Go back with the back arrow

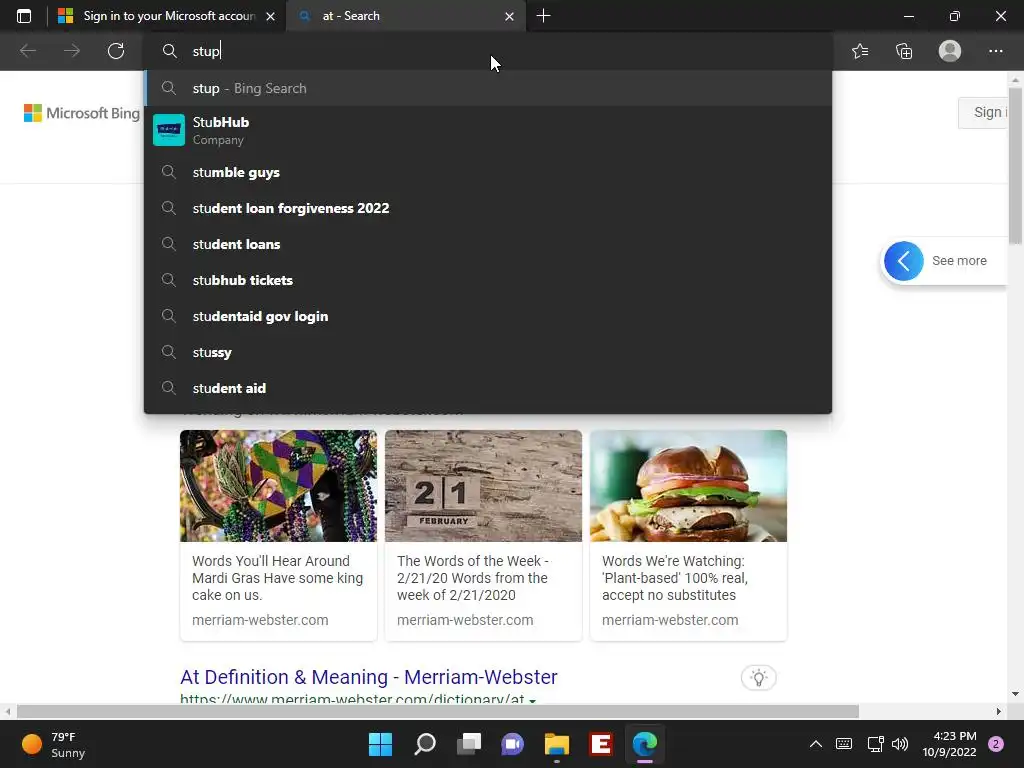(28, 51)
